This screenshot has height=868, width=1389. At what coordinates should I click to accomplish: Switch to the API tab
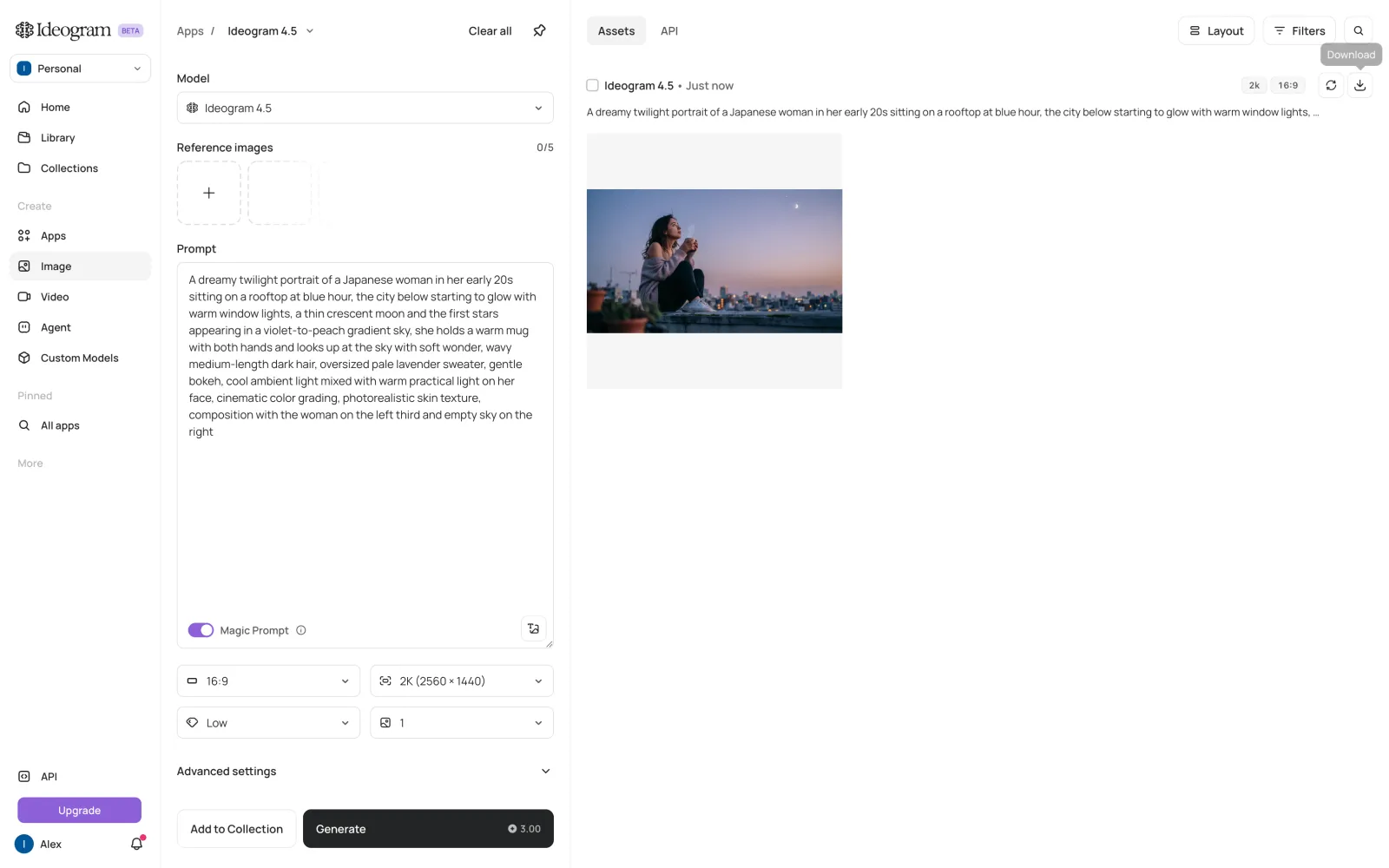tap(668, 30)
